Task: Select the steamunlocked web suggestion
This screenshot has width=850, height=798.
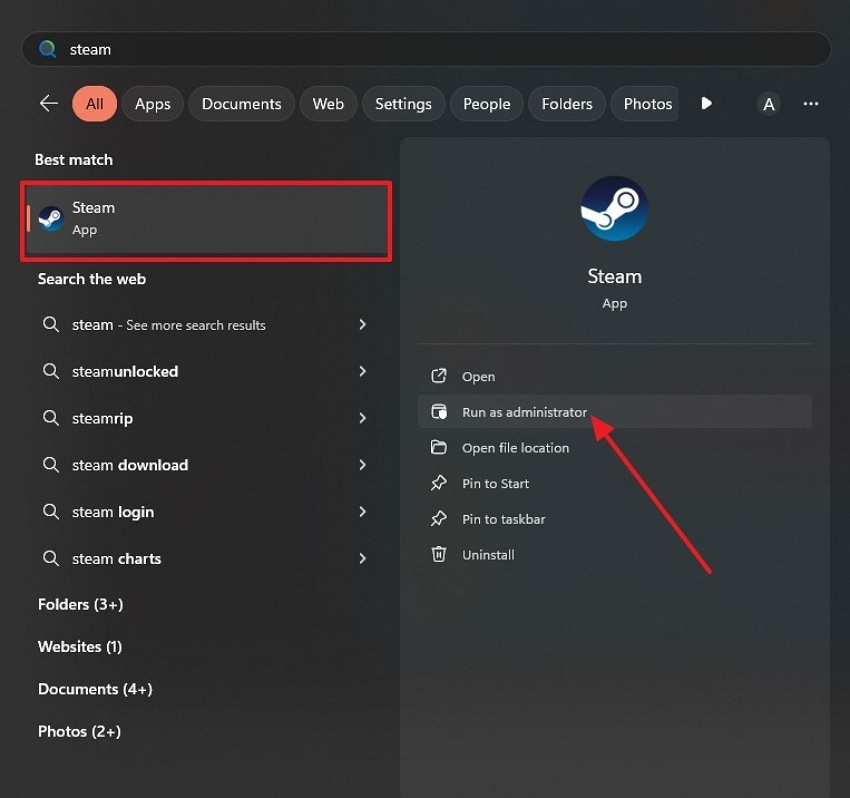Action: tap(205, 371)
